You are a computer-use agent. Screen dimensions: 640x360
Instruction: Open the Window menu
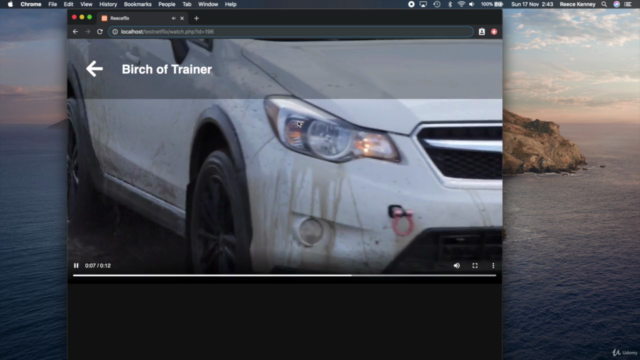tap(208, 4)
